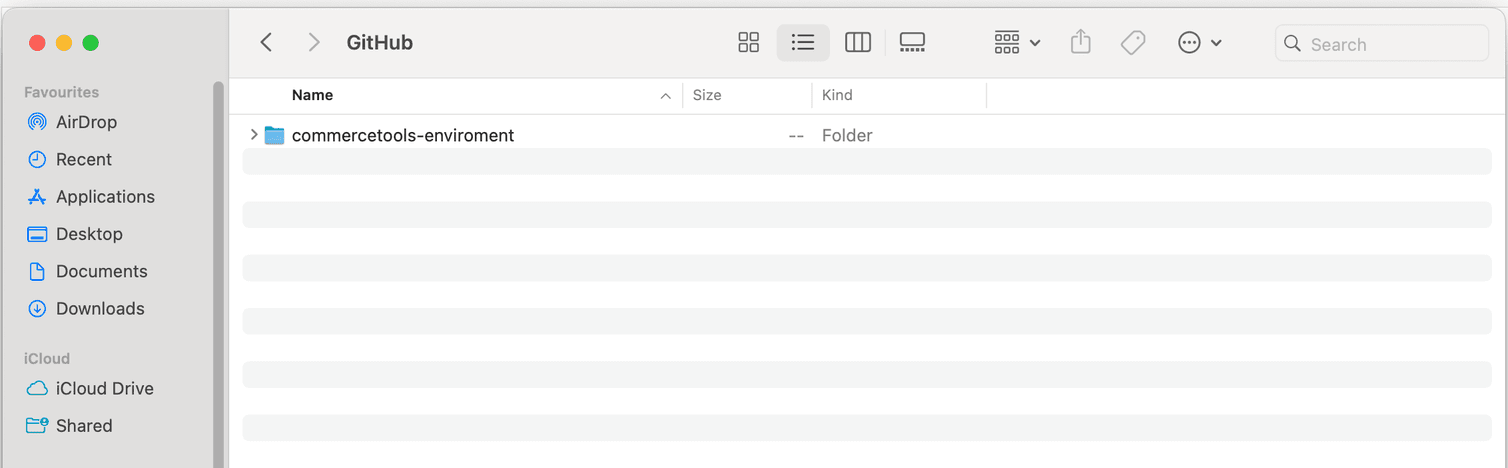Go forward with the right chevron
Screen dimensions: 1508x468
pyautogui.click(x=314, y=43)
